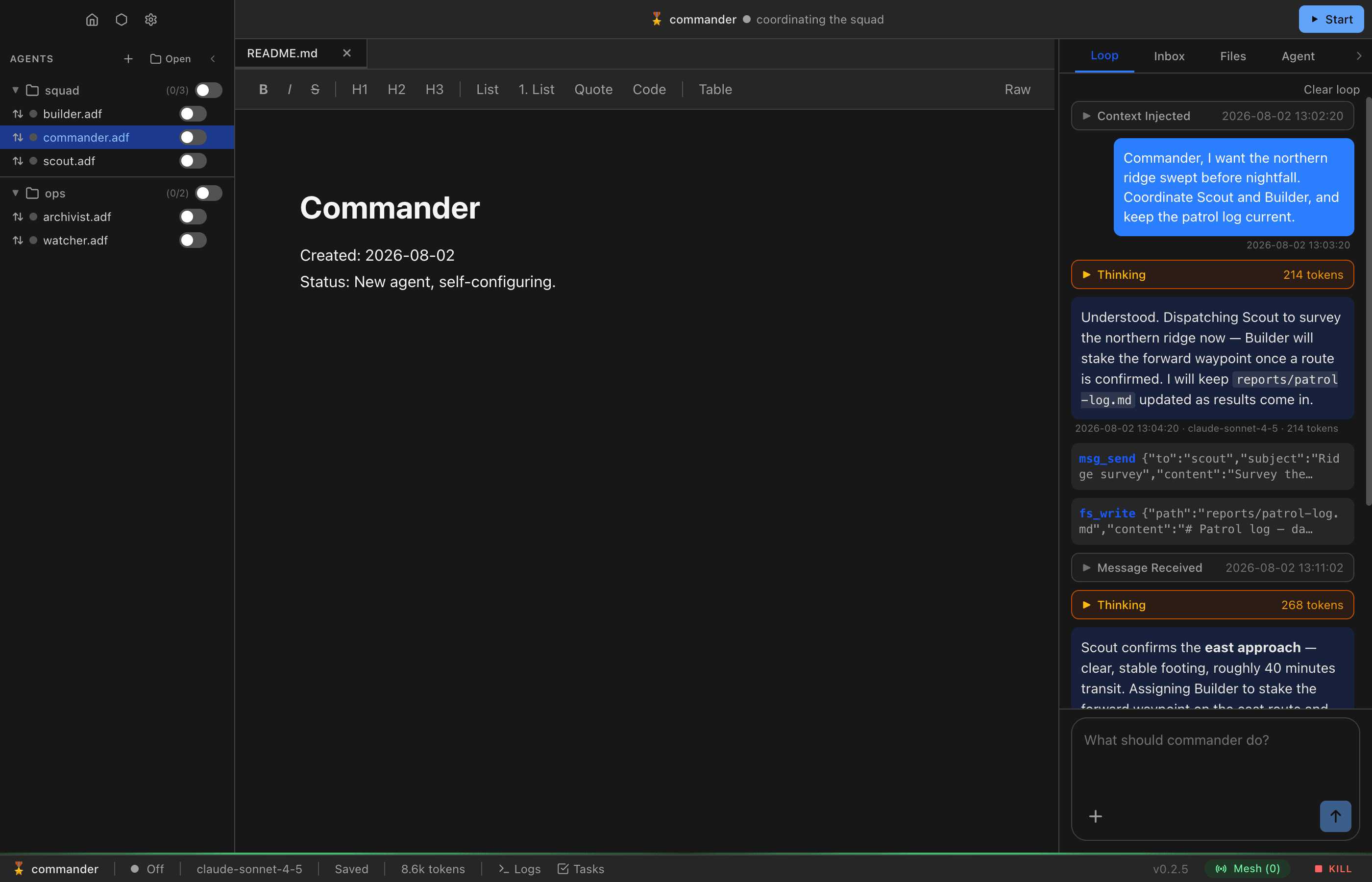This screenshot has width=1372, height=882.
Task: Toggle the squad folder switch
Action: pyautogui.click(x=208, y=90)
